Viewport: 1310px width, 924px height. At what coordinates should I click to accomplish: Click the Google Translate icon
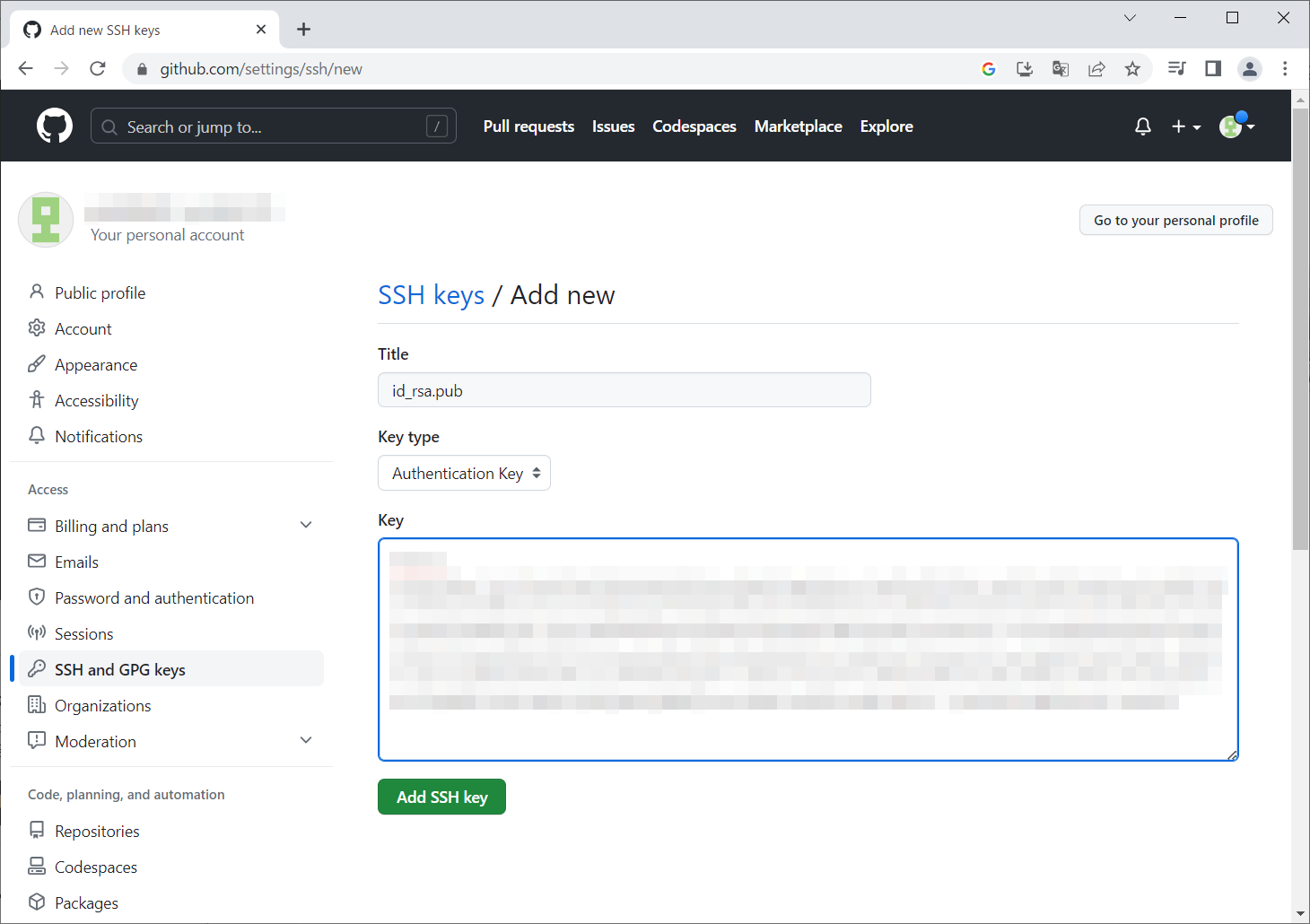click(1061, 69)
